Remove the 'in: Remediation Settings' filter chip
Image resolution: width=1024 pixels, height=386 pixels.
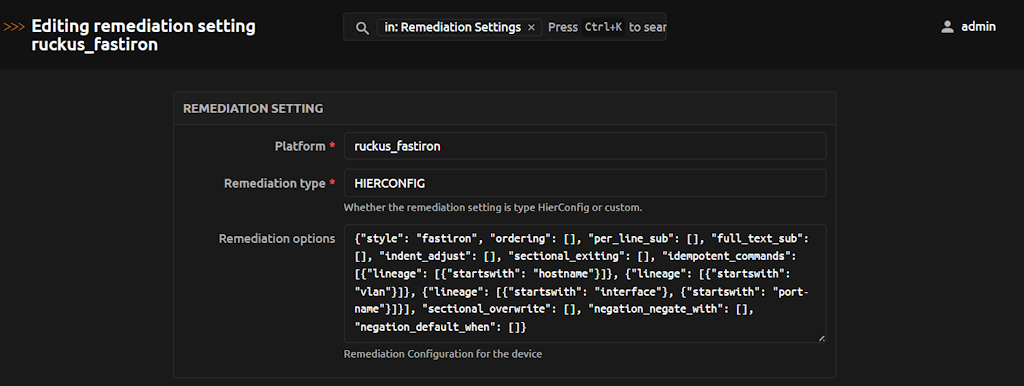click(x=531, y=27)
